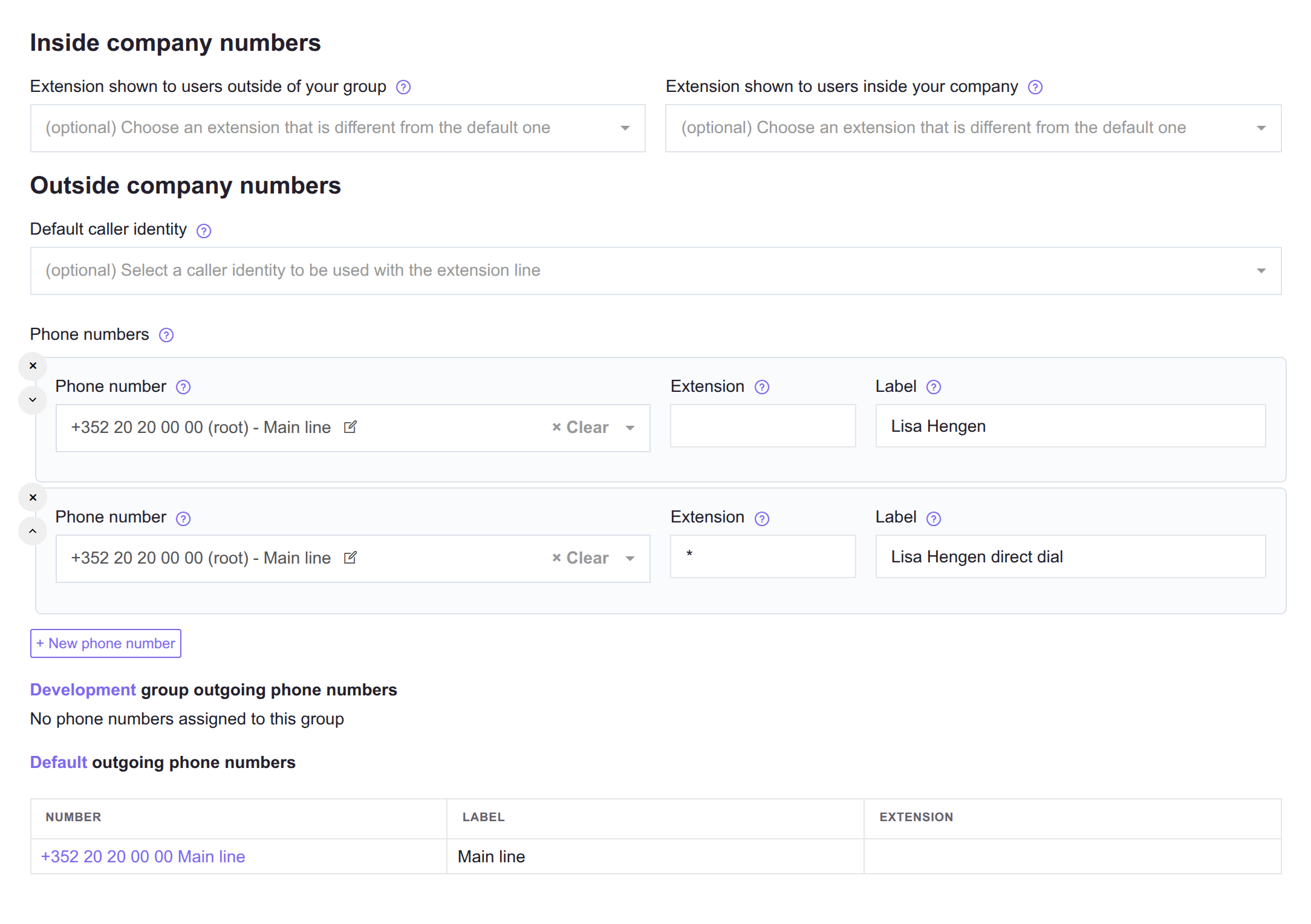
Task: Open extension outside your group dropdown
Action: (x=338, y=128)
